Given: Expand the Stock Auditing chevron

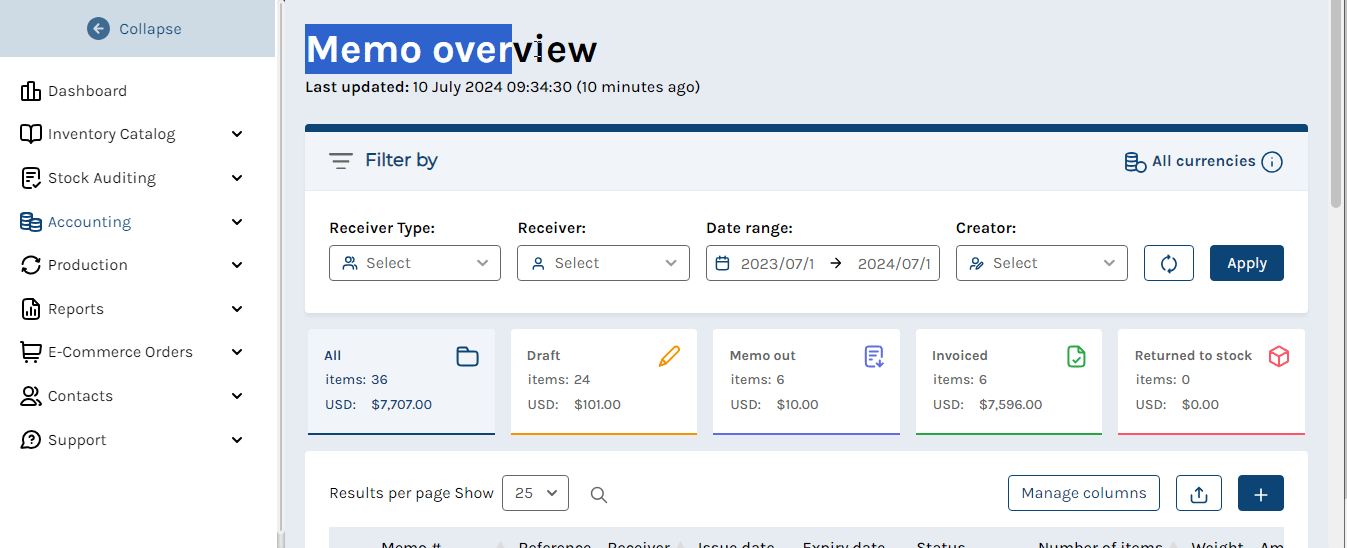Looking at the screenshot, I should [237, 178].
